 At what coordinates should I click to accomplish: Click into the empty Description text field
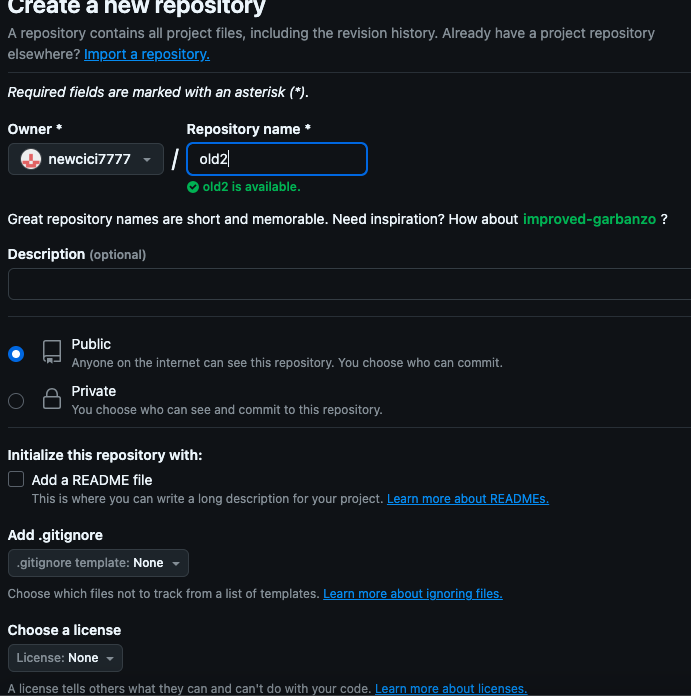(x=349, y=285)
